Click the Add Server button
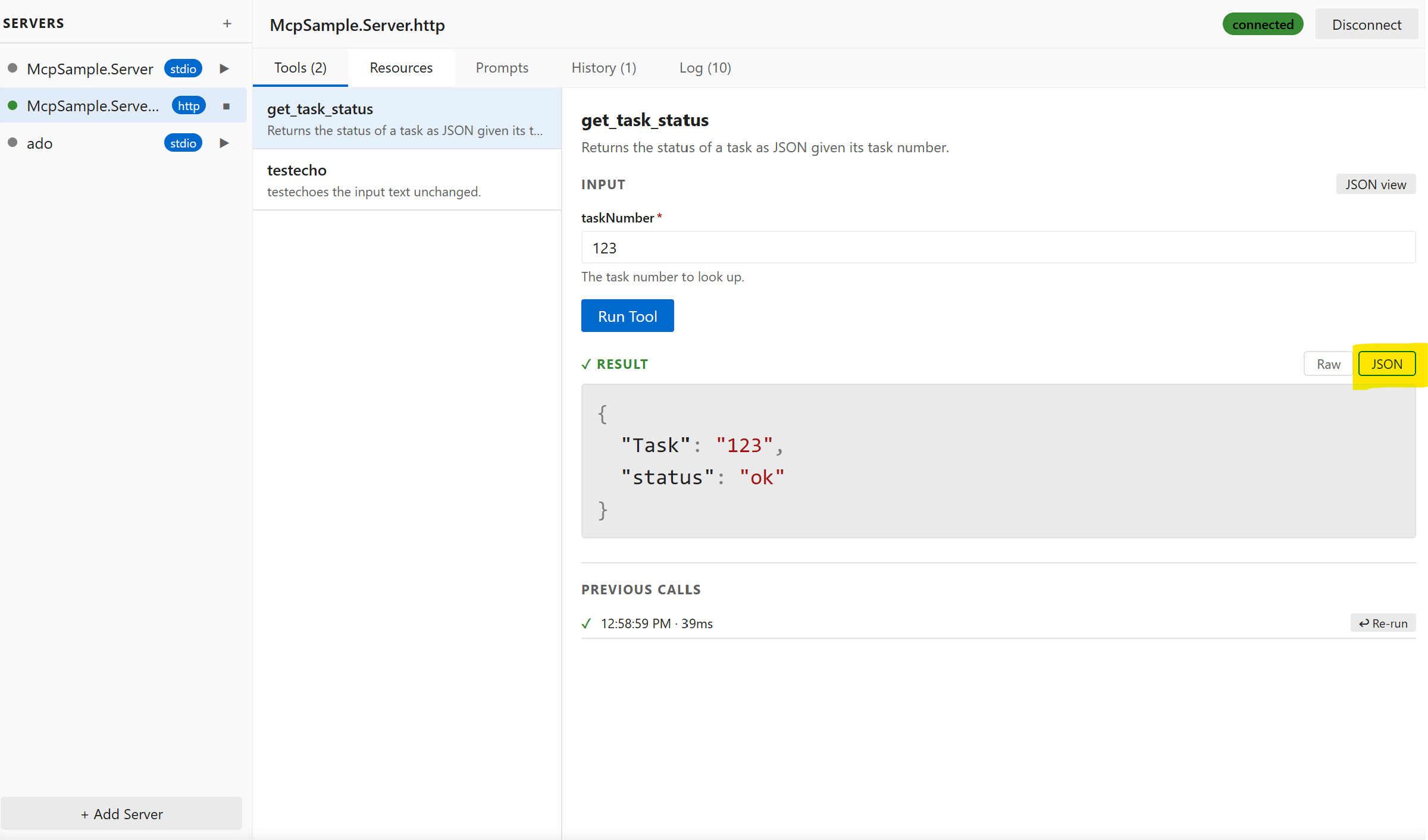 click(x=121, y=813)
